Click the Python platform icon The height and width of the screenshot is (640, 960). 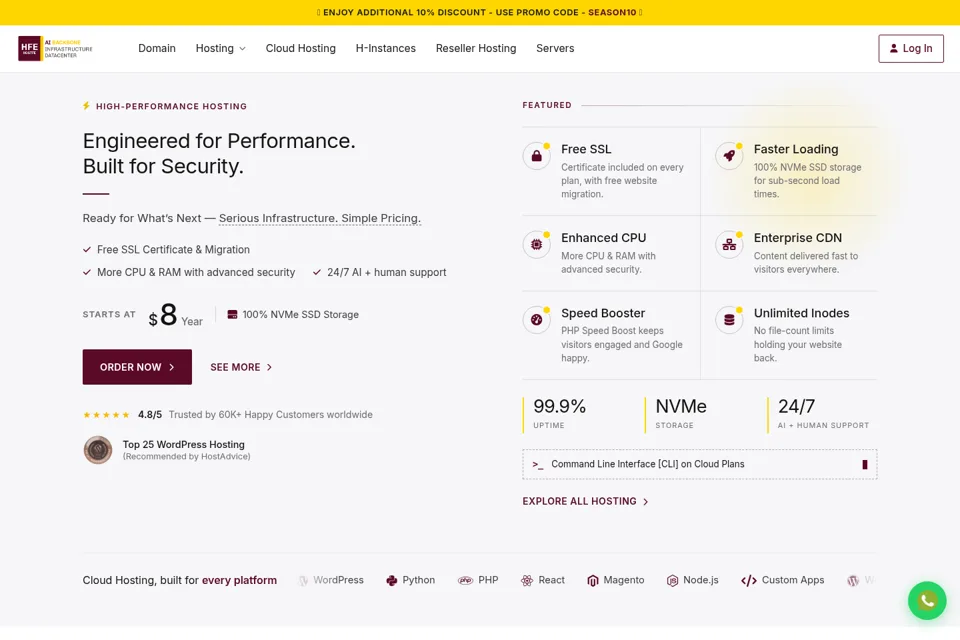coord(392,581)
